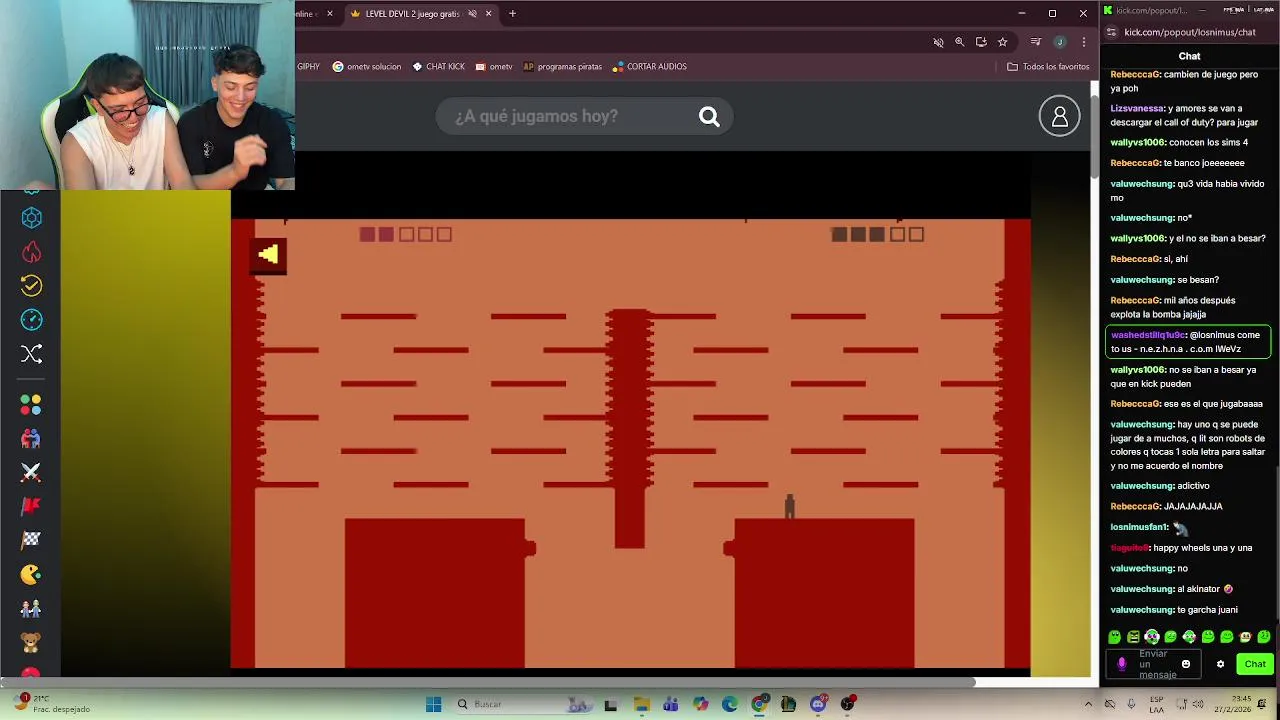Open the CHAT KICK bookmark
Image resolution: width=1280 pixels, height=720 pixels.
click(438, 67)
